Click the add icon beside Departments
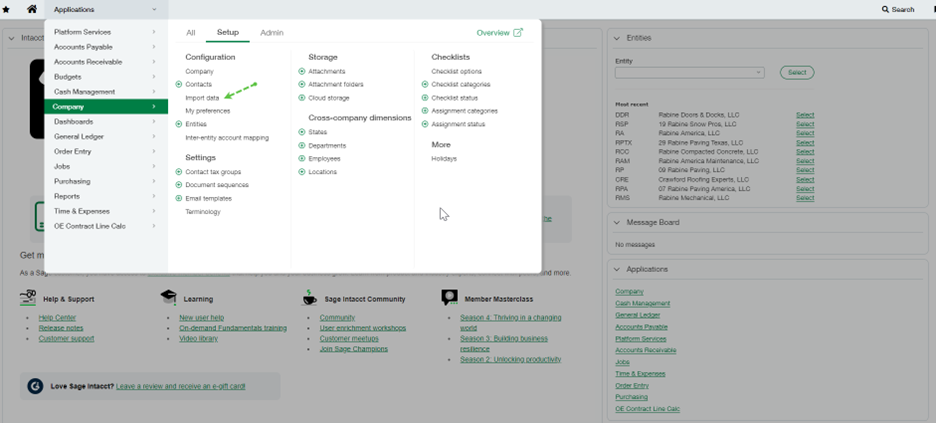936x423 pixels. 302,146
